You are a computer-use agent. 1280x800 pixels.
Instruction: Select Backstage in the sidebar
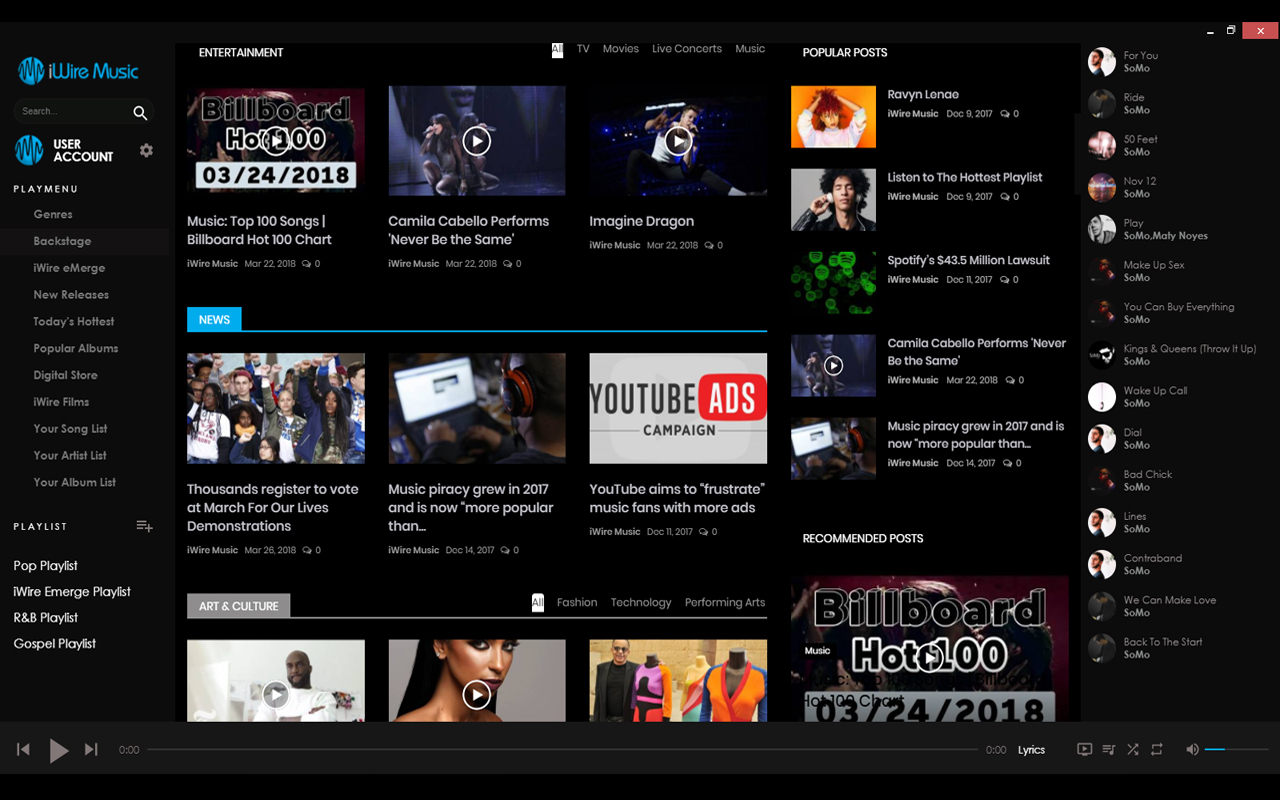click(62, 241)
